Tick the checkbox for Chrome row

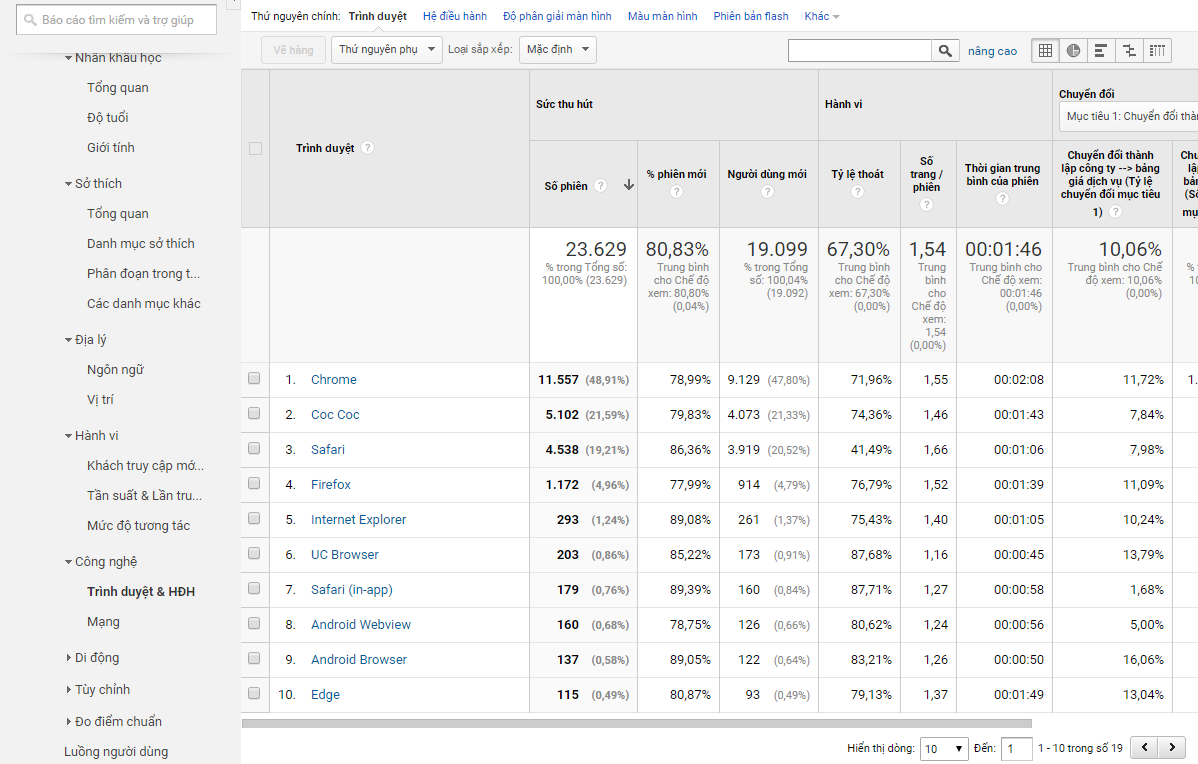click(x=254, y=379)
